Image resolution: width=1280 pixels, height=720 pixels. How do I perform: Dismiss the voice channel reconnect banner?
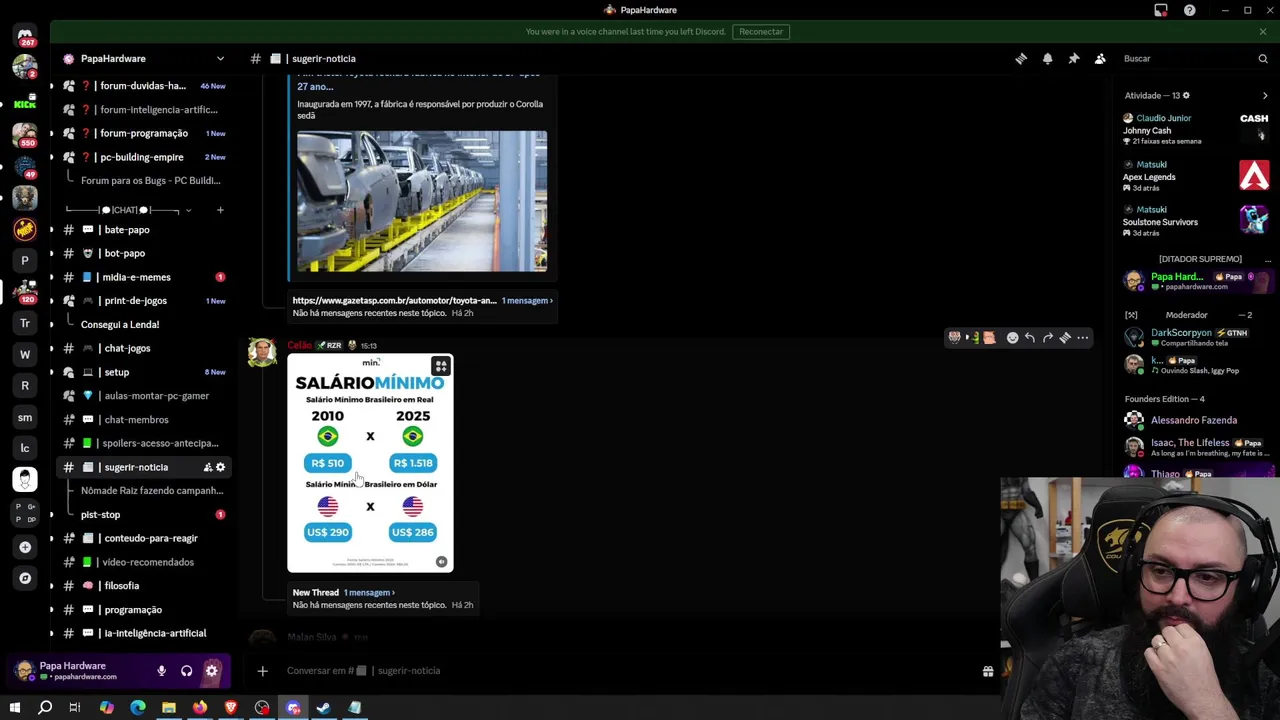point(1263,32)
